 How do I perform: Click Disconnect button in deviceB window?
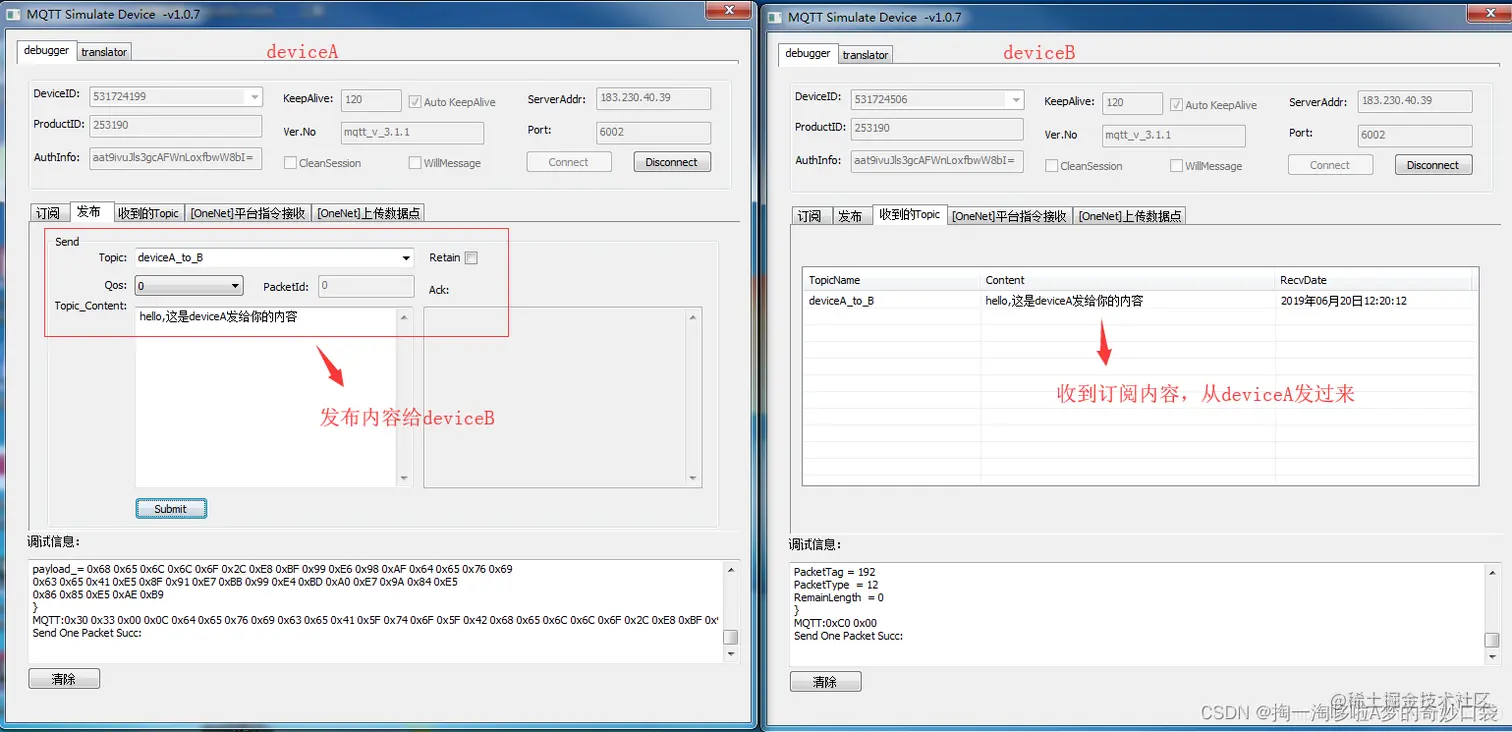[x=1433, y=165]
